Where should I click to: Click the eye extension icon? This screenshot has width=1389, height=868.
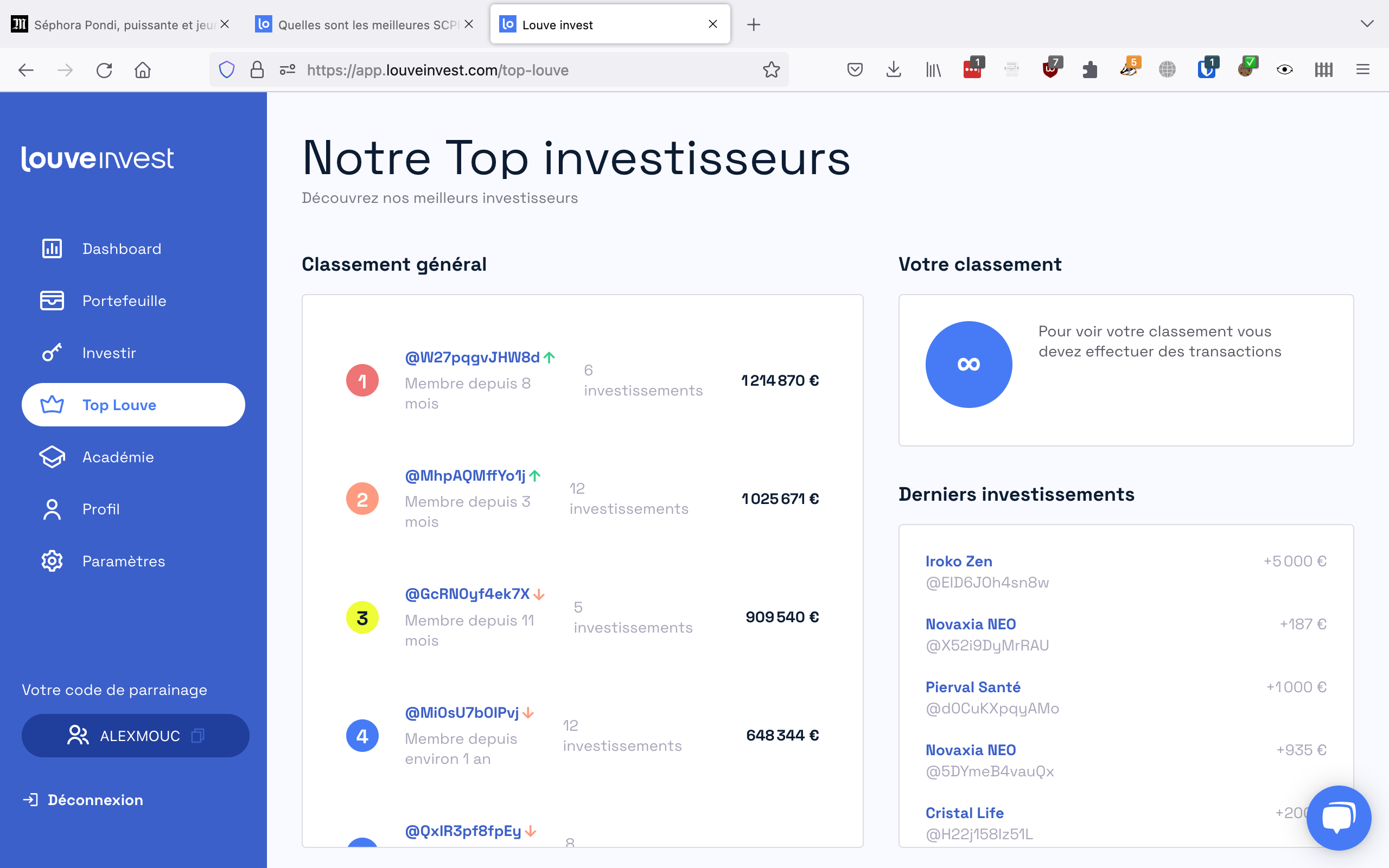[1284, 70]
